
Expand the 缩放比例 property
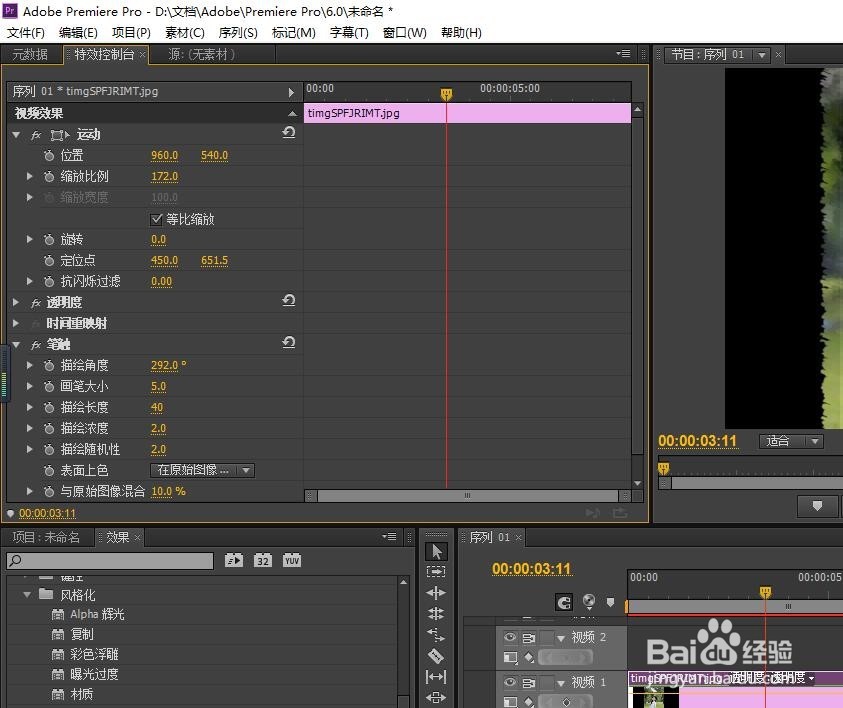[30, 176]
